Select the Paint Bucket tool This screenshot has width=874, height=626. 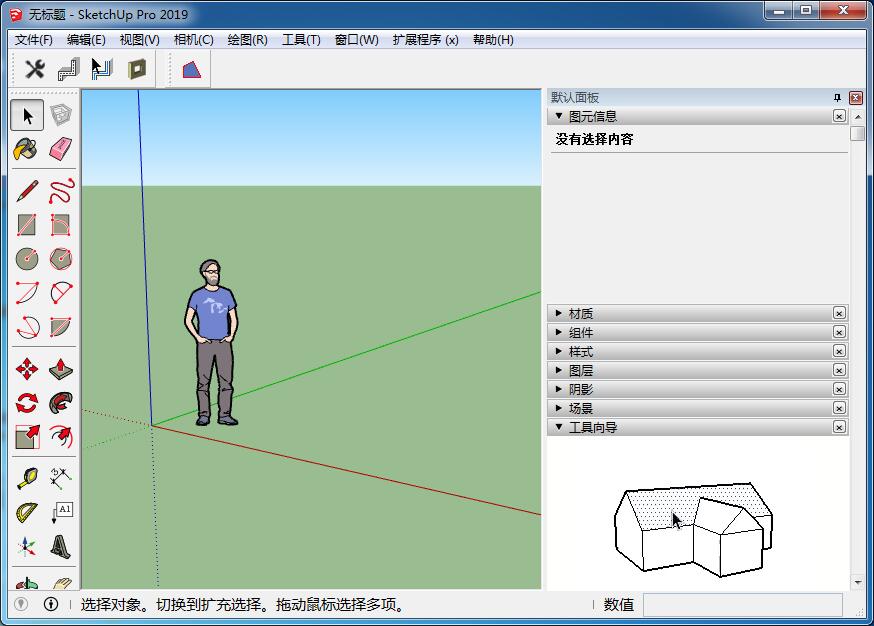(26, 149)
